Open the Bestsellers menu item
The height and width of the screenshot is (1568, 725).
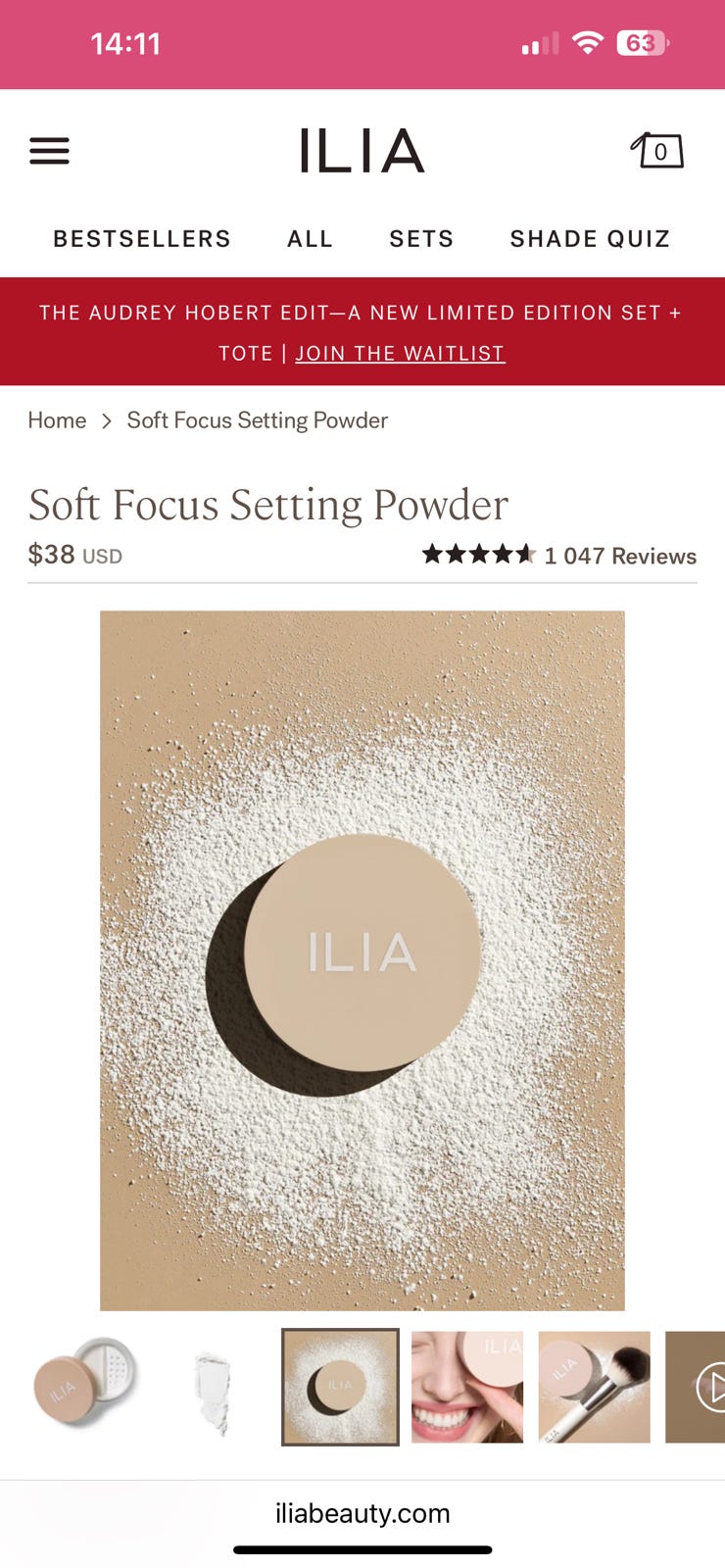[142, 239]
